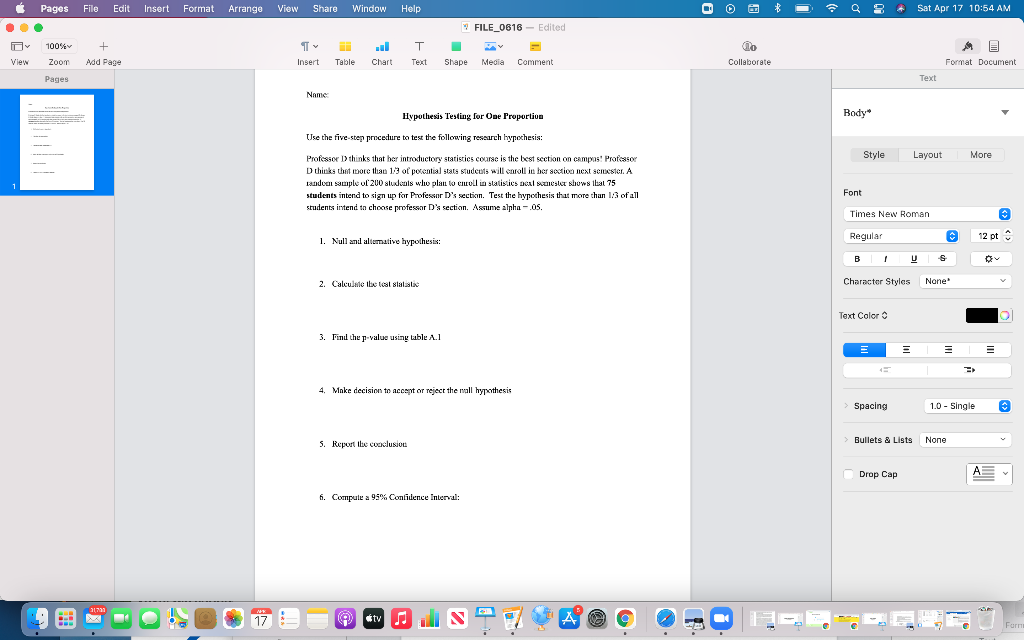Open the Body paragraph style dropdown
This screenshot has height=640, width=1024.
(x=927, y=113)
